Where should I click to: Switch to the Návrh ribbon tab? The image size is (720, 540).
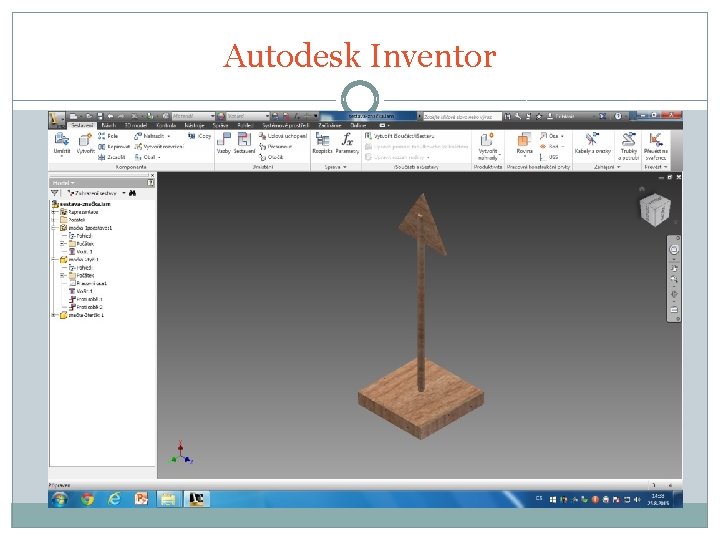[109, 125]
